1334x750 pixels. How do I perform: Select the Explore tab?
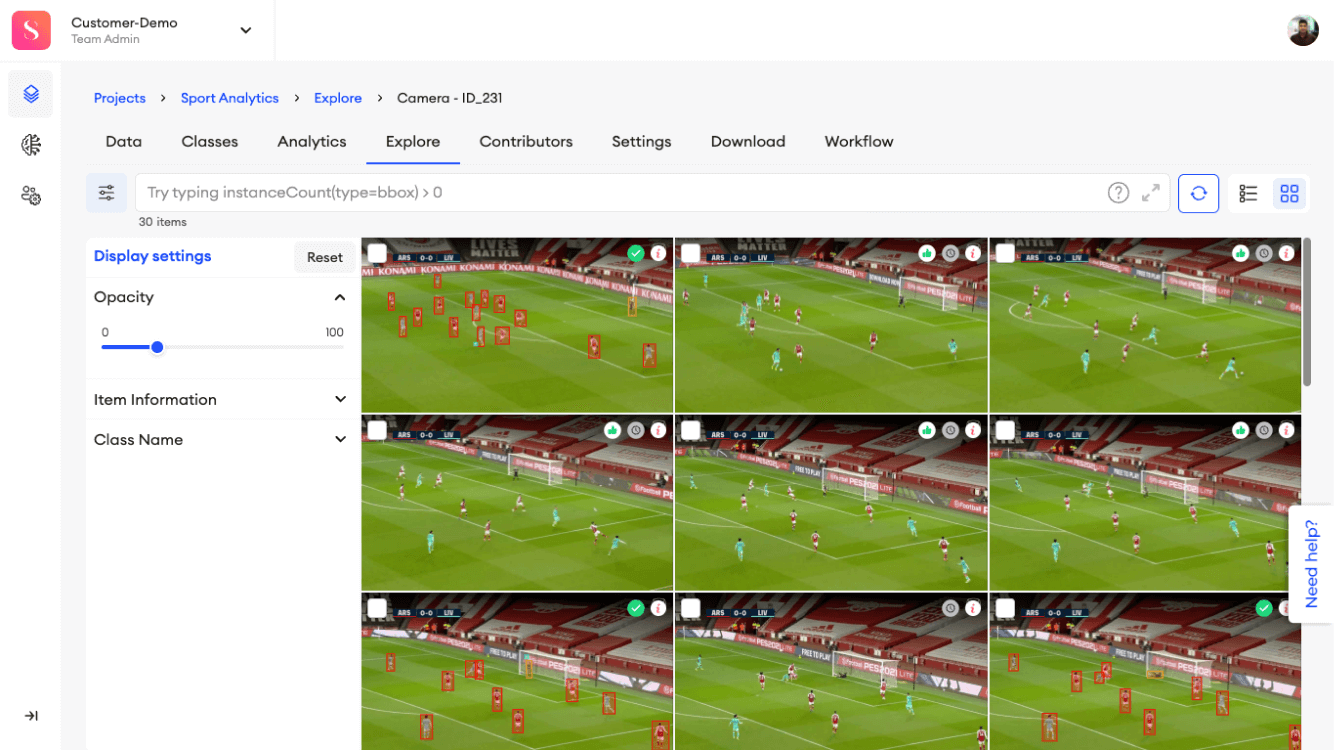413,142
